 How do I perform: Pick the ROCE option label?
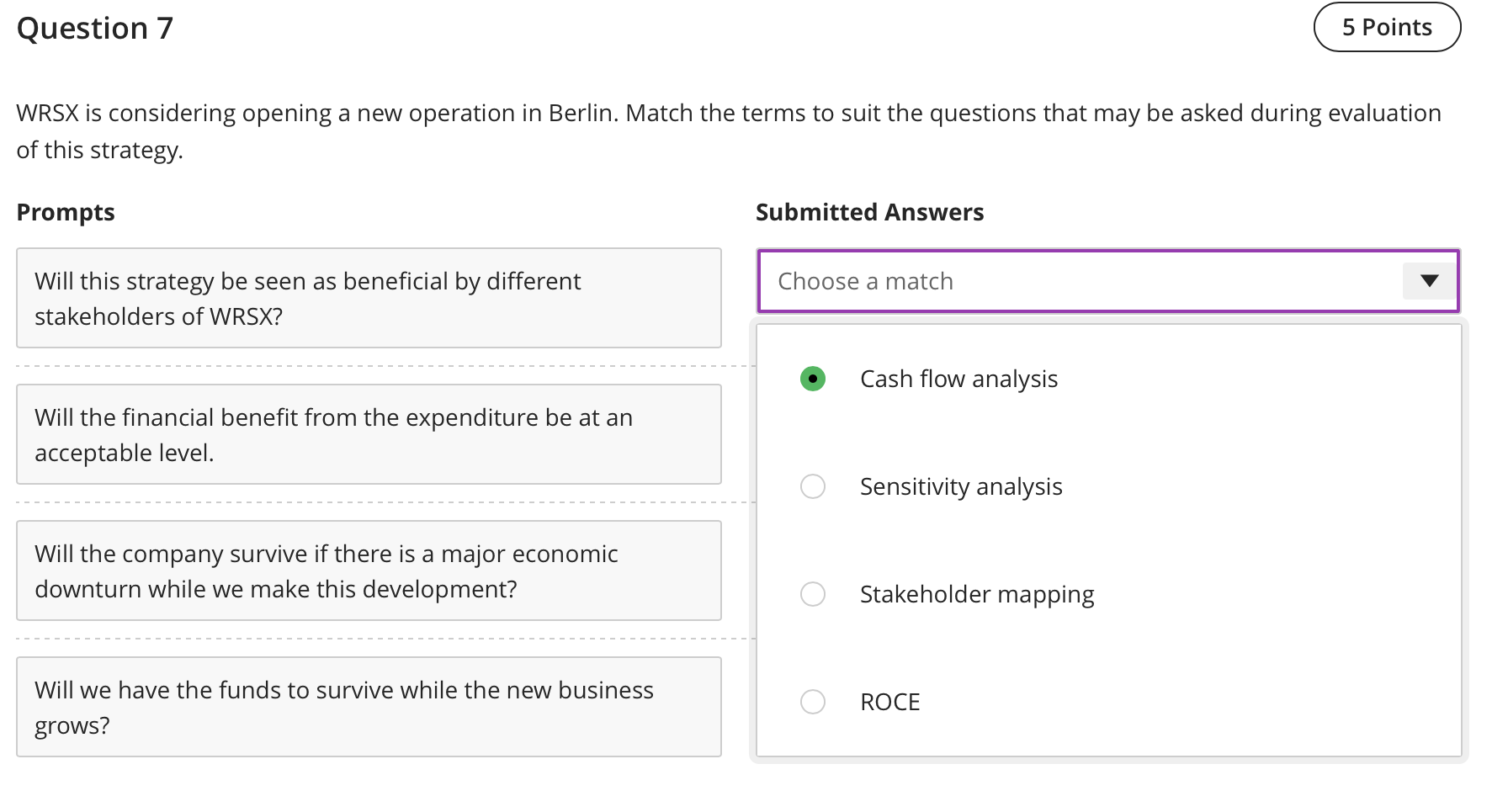(889, 702)
